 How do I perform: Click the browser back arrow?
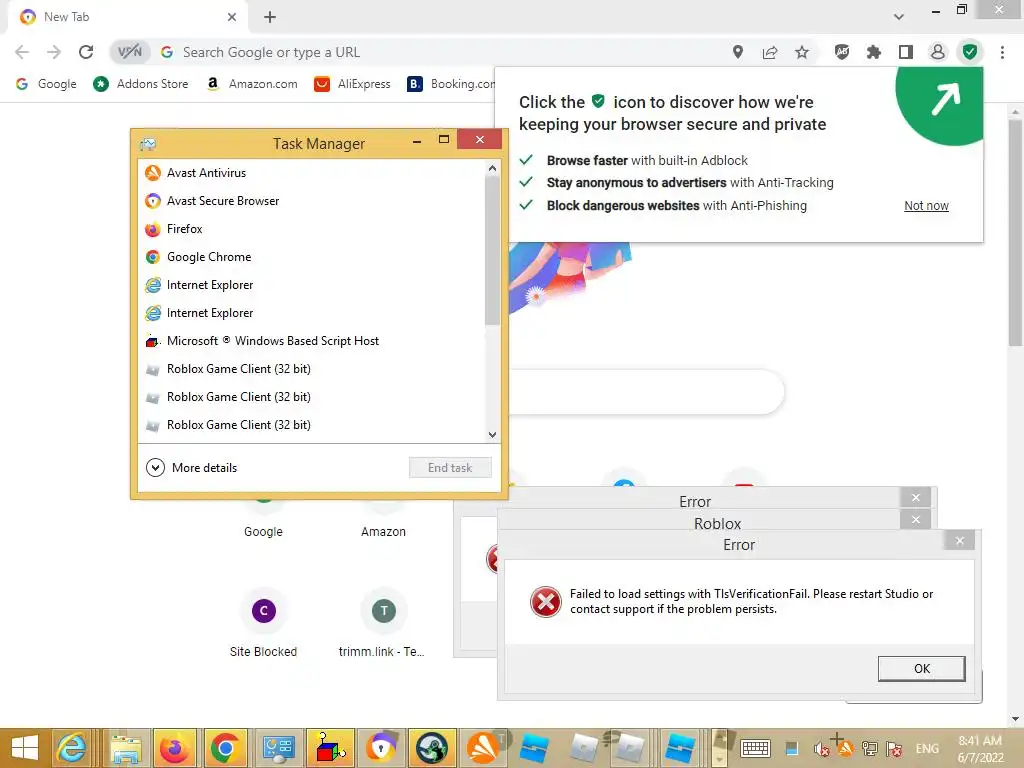22,52
